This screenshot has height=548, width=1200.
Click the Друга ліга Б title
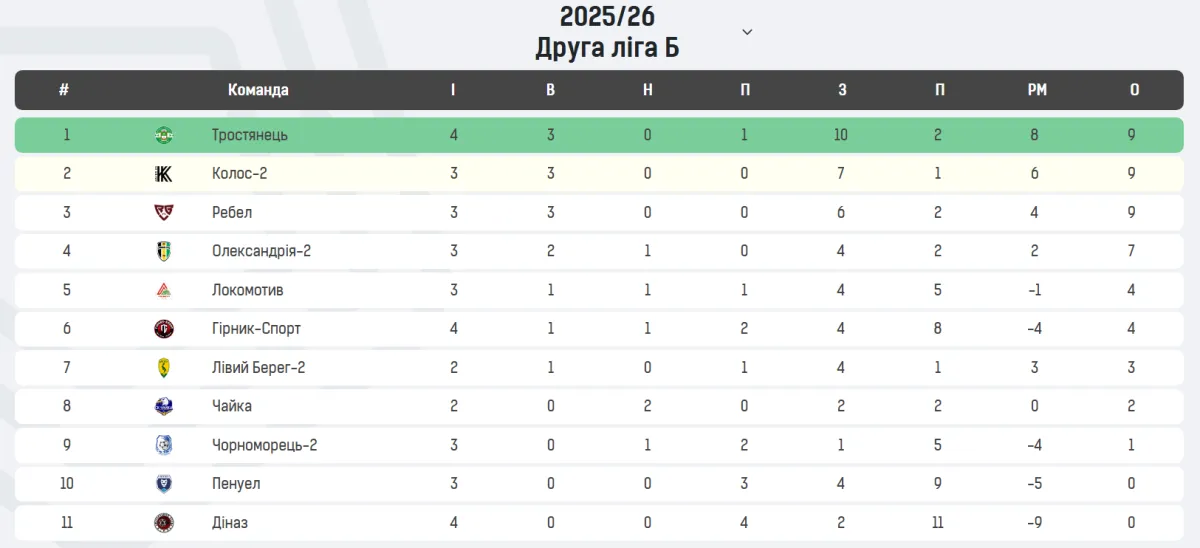coord(607,47)
